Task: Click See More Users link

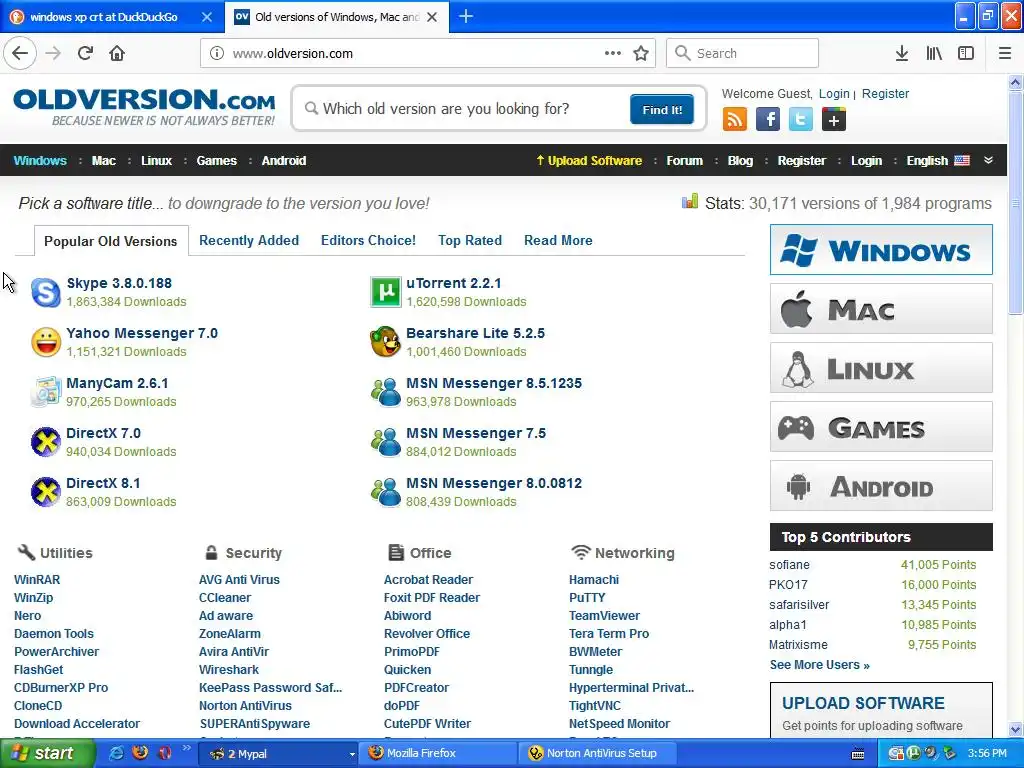Action: 820,665
